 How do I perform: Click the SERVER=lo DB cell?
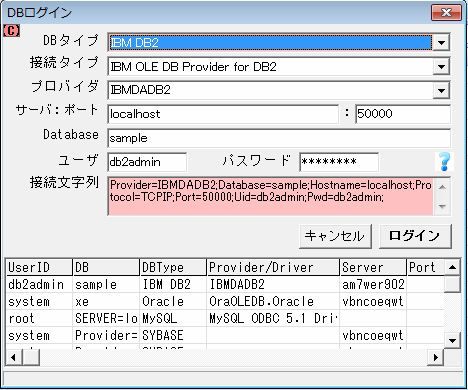pyautogui.click(x=106, y=319)
